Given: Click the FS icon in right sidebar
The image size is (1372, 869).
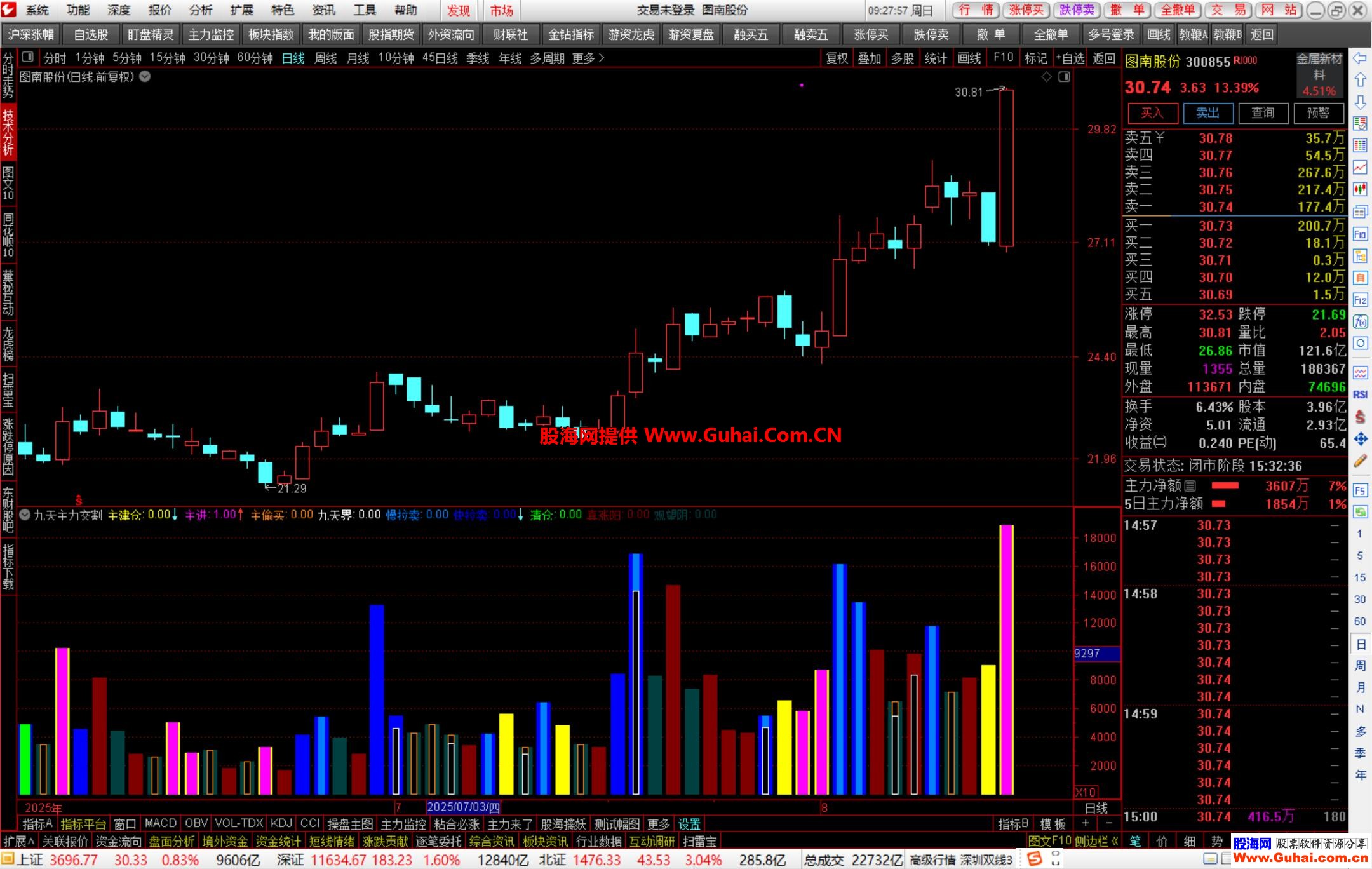Looking at the screenshot, I should point(1360,490).
